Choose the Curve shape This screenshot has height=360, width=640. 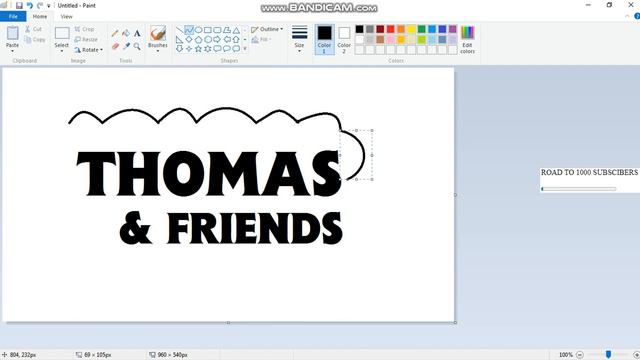point(189,30)
